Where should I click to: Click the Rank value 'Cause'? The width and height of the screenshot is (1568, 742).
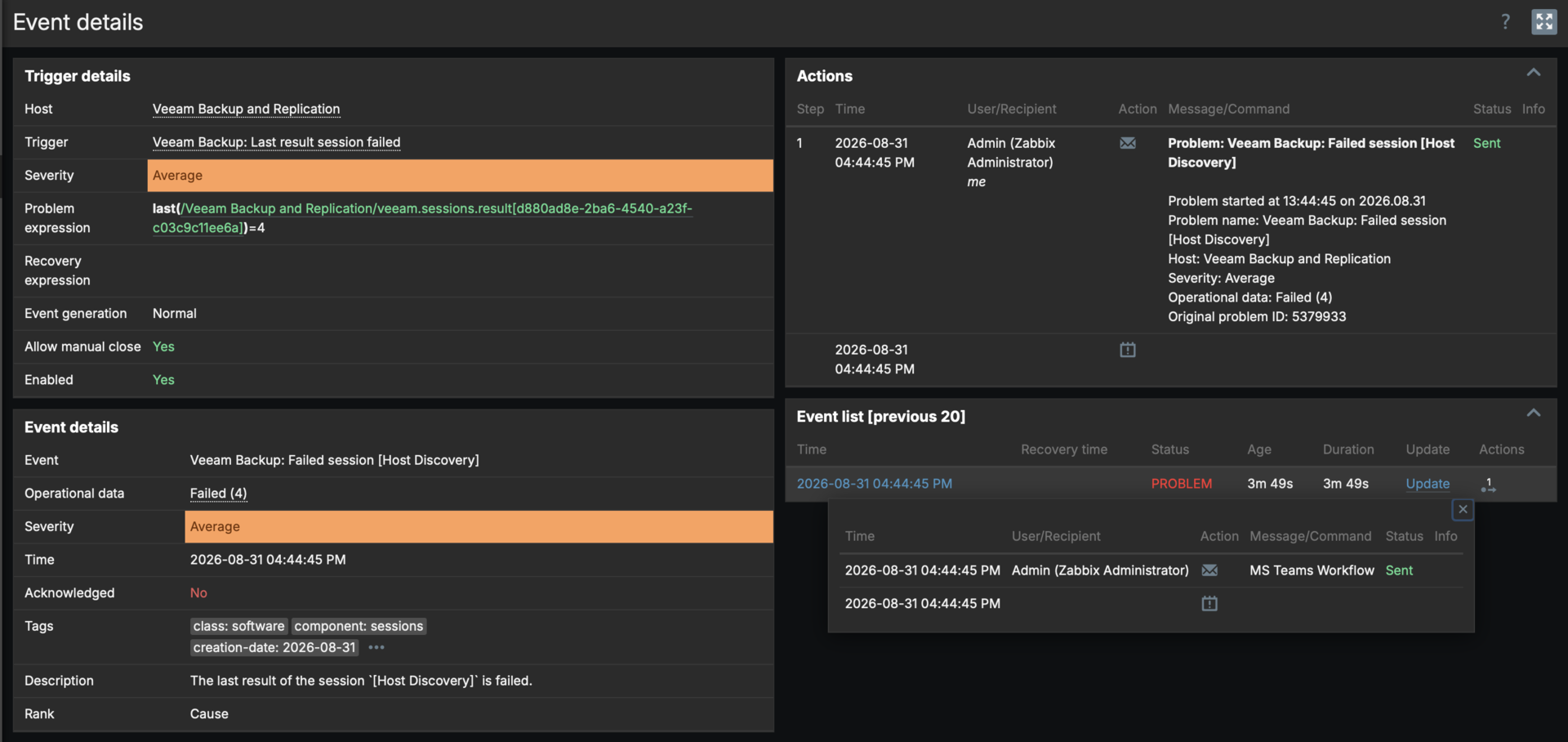pos(209,714)
